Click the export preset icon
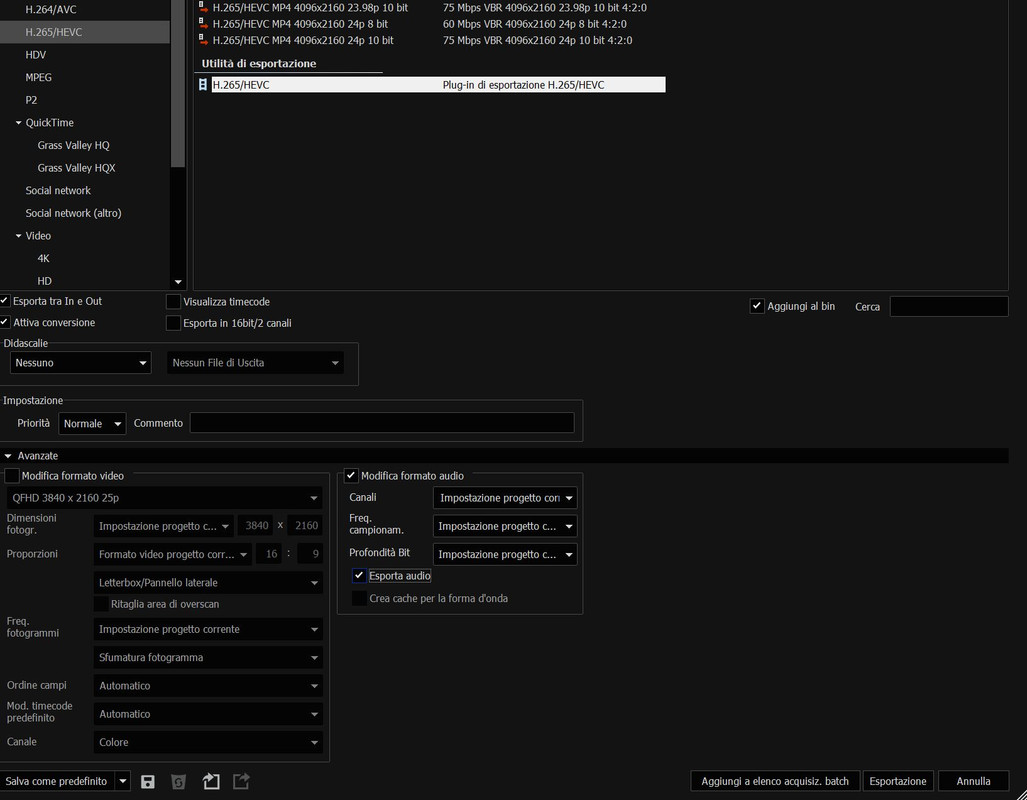Screen dimensions: 1027x800 click(x=242, y=781)
